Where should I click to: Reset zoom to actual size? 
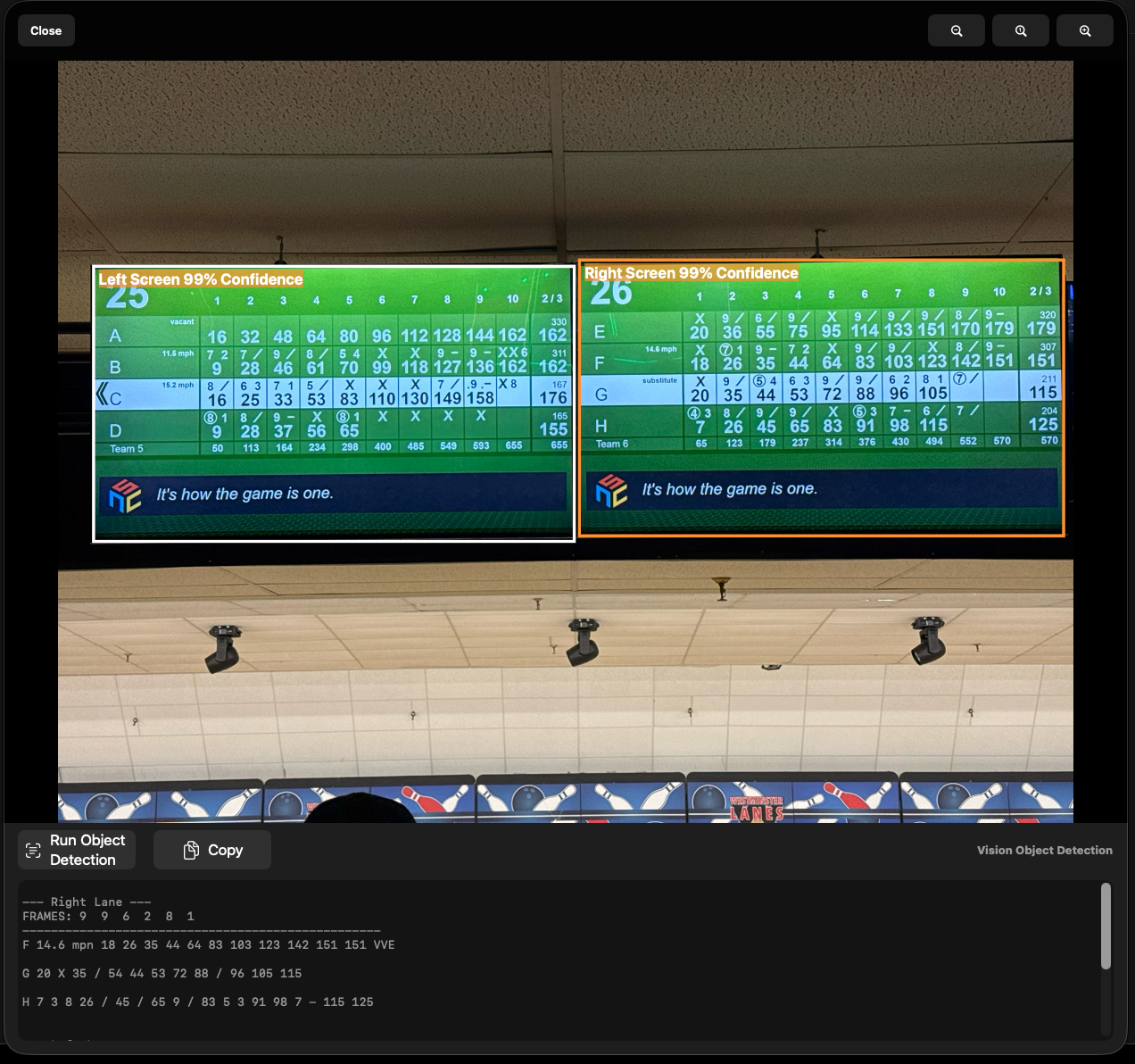tap(1021, 30)
